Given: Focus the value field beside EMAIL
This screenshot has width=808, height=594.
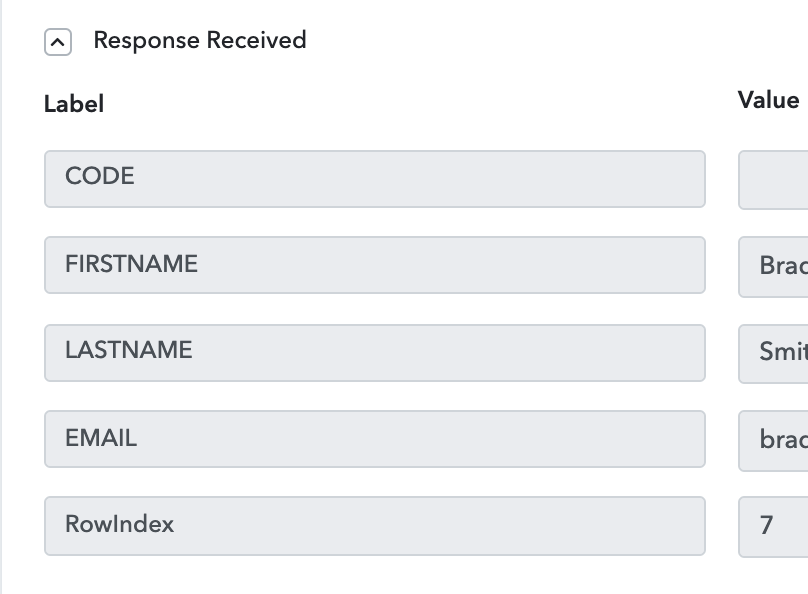Looking at the screenshot, I should (x=773, y=440).
